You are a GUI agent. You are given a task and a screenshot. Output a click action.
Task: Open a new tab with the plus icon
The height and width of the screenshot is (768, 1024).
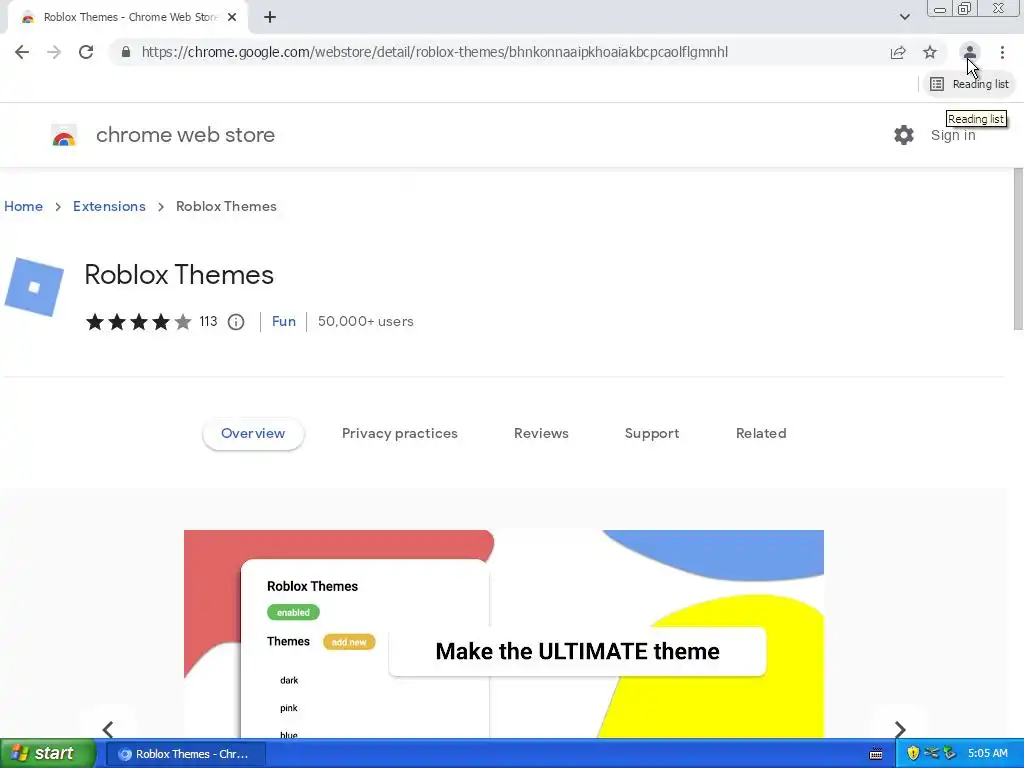coord(270,17)
